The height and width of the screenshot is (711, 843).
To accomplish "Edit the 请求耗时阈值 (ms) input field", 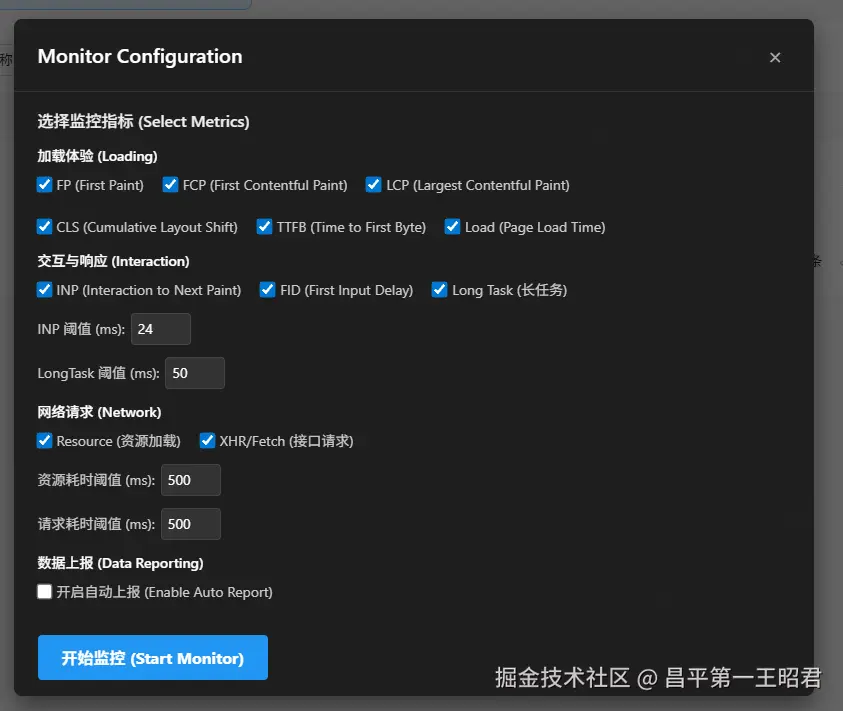I will tap(191, 524).
